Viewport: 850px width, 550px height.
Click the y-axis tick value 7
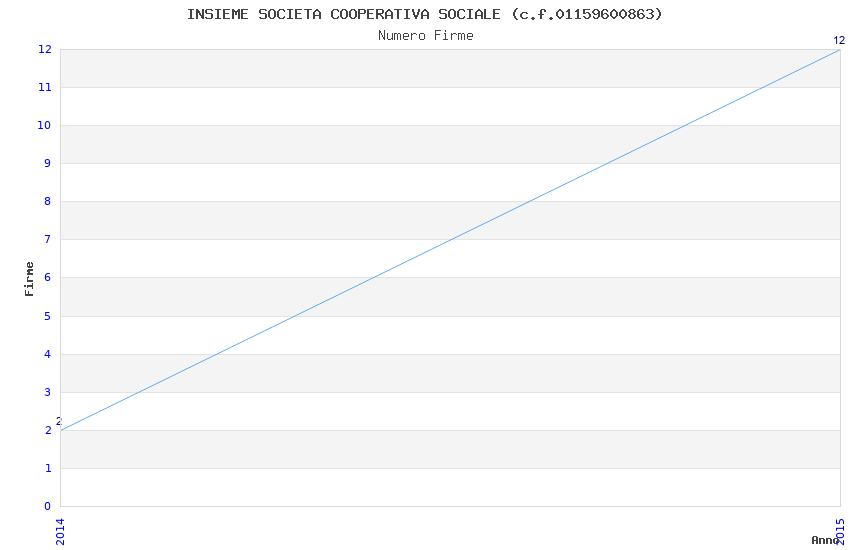[x=48, y=240]
